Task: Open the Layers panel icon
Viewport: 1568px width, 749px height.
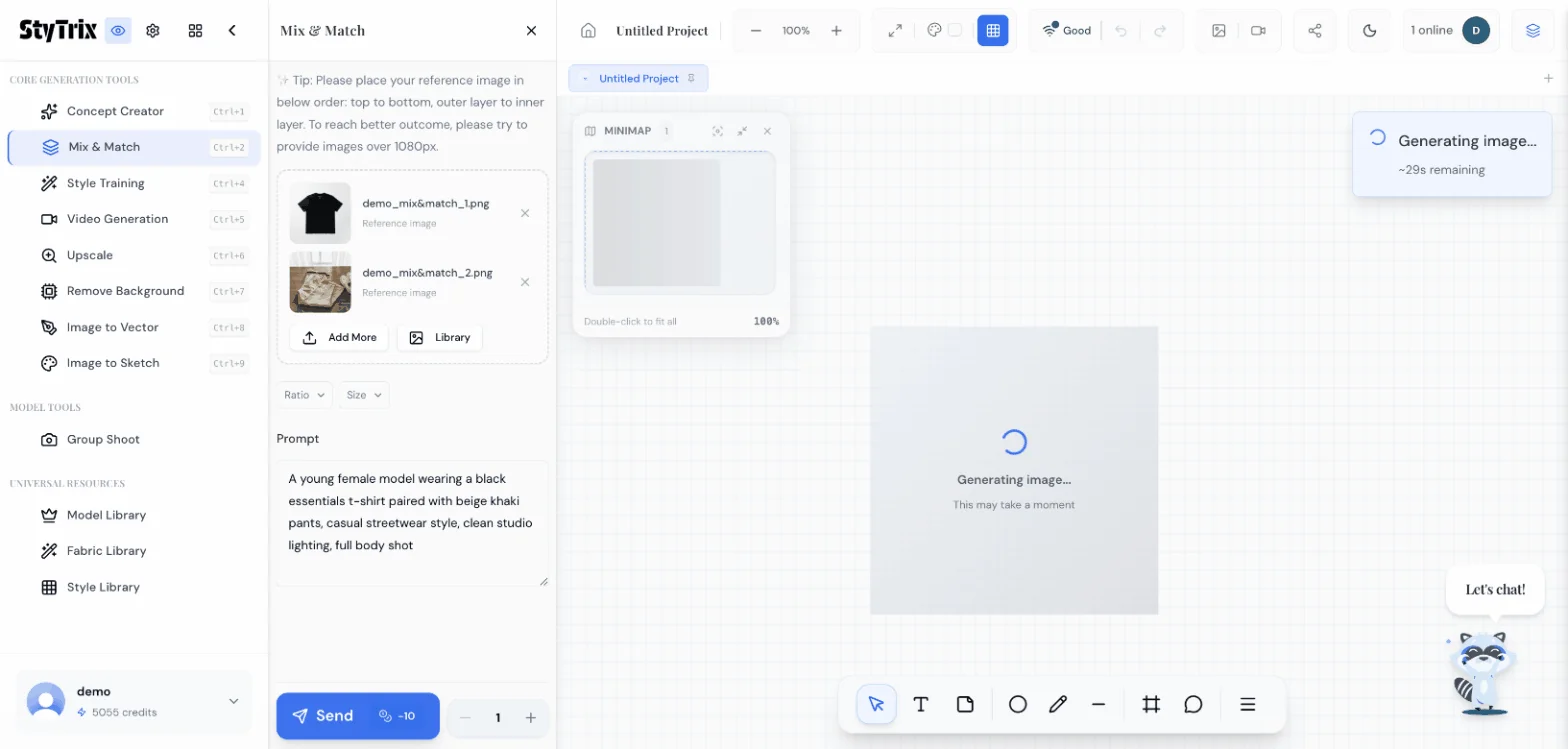Action: [x=1532, y=30]
